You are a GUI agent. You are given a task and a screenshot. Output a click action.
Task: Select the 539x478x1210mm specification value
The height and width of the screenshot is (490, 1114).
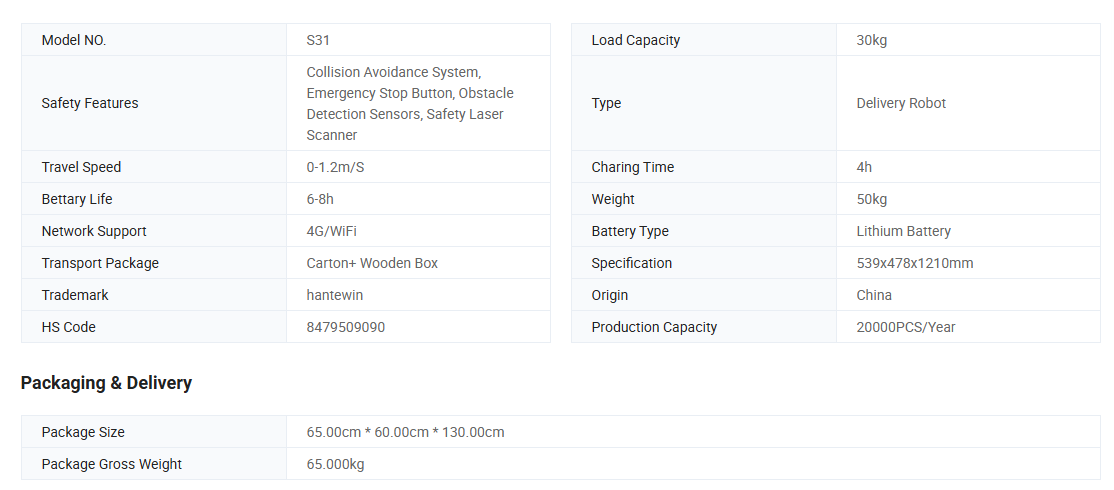pyautogui.click(x=914, y=263)
